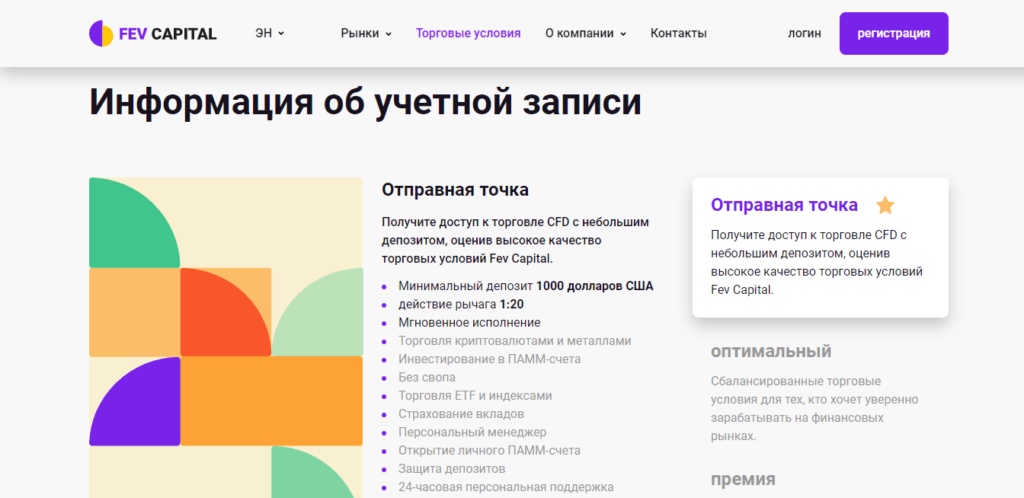Select the Отправная точка account card
The height and width of the screenshot is (498, 1024).
pyautogui.click(x=820, y=247)
